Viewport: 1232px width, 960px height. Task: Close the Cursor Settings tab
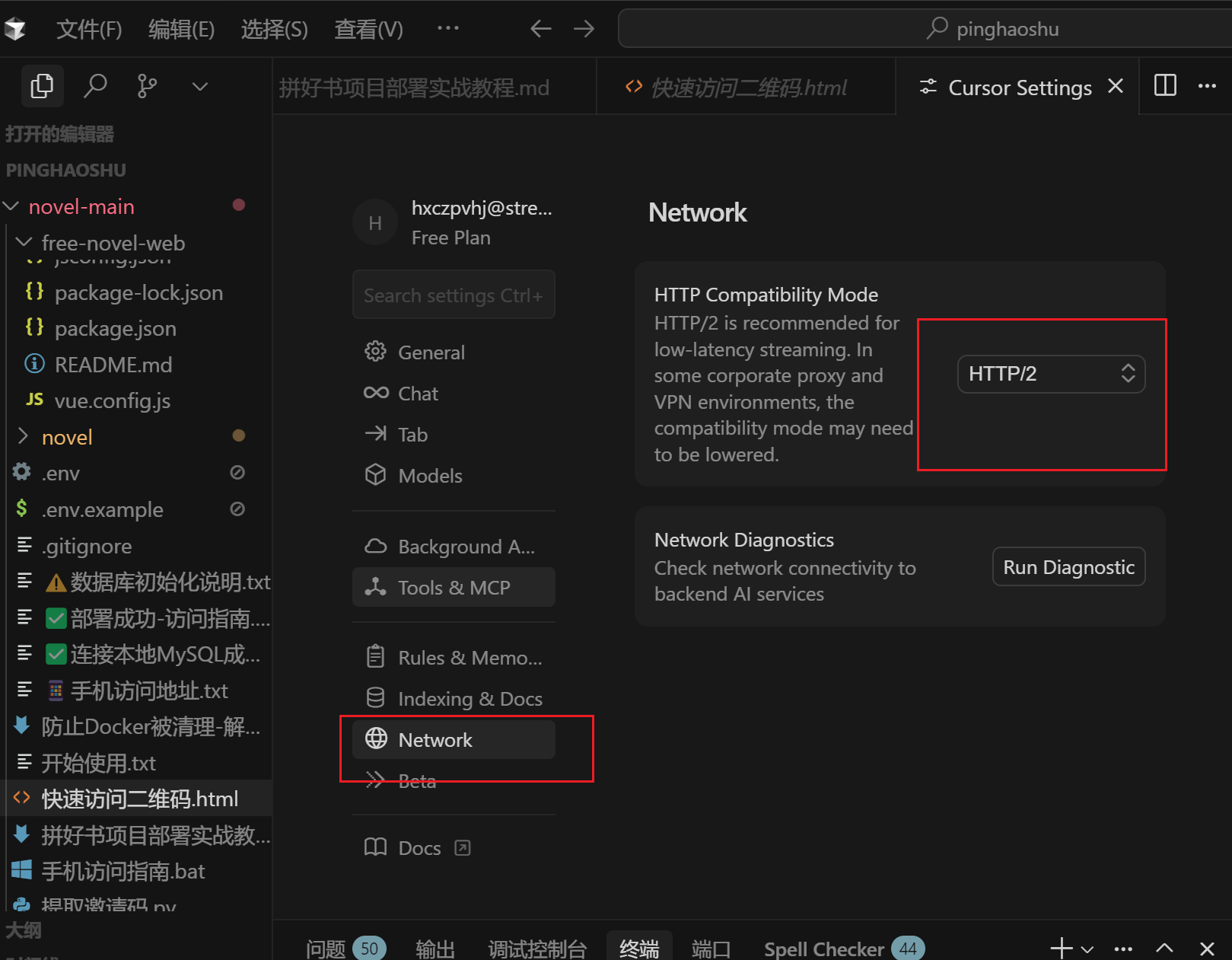tap(1115, 87)
